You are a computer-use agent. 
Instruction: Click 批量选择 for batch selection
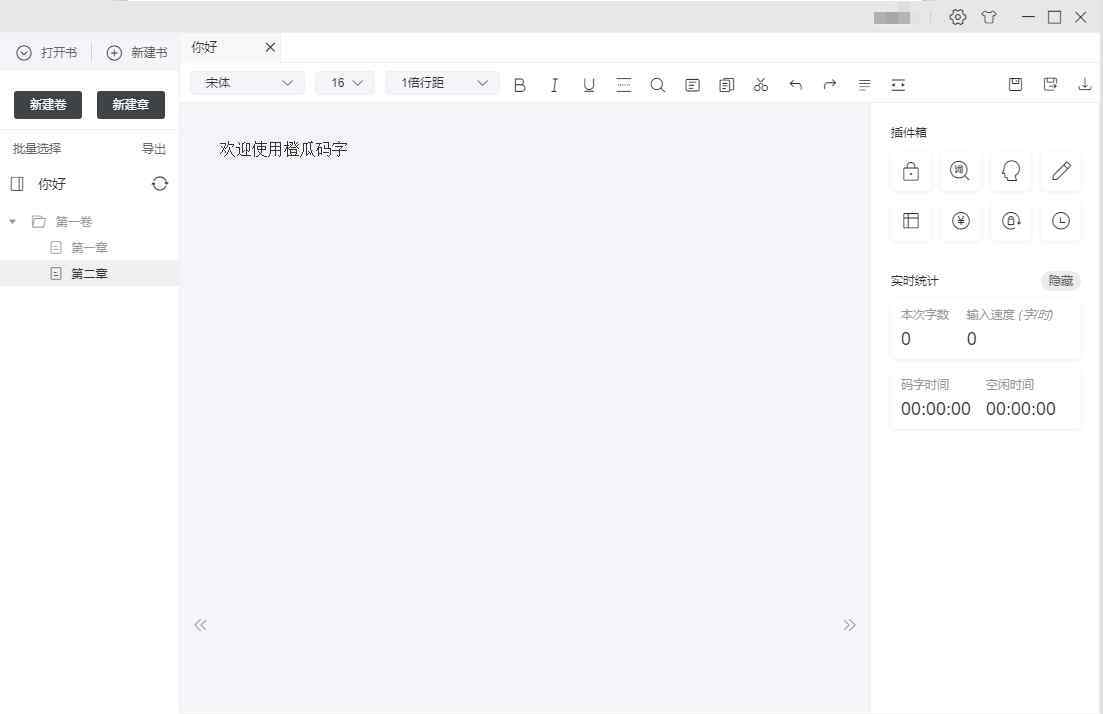tap(37, 148)
